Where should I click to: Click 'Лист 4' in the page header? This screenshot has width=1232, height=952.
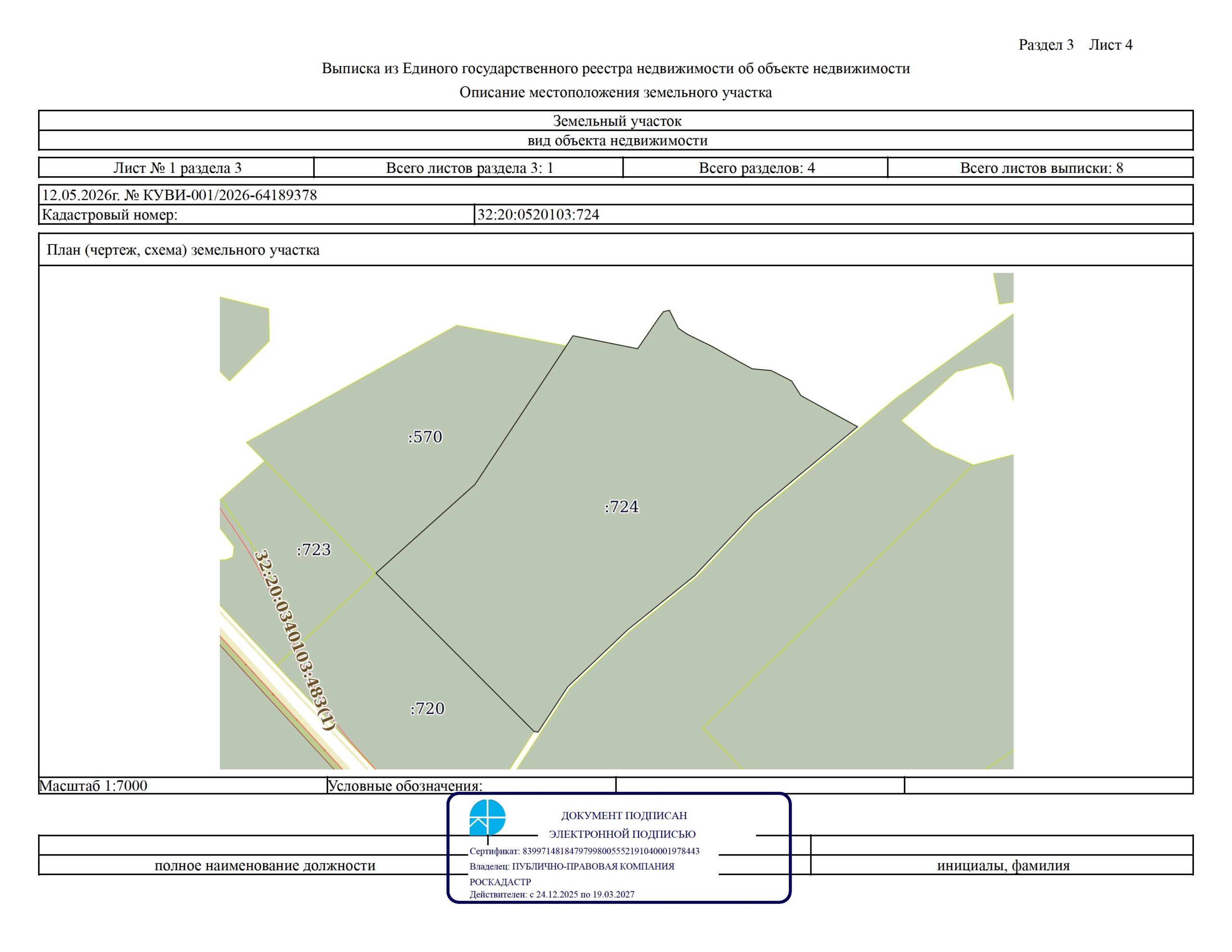[x=1110, y=45]
